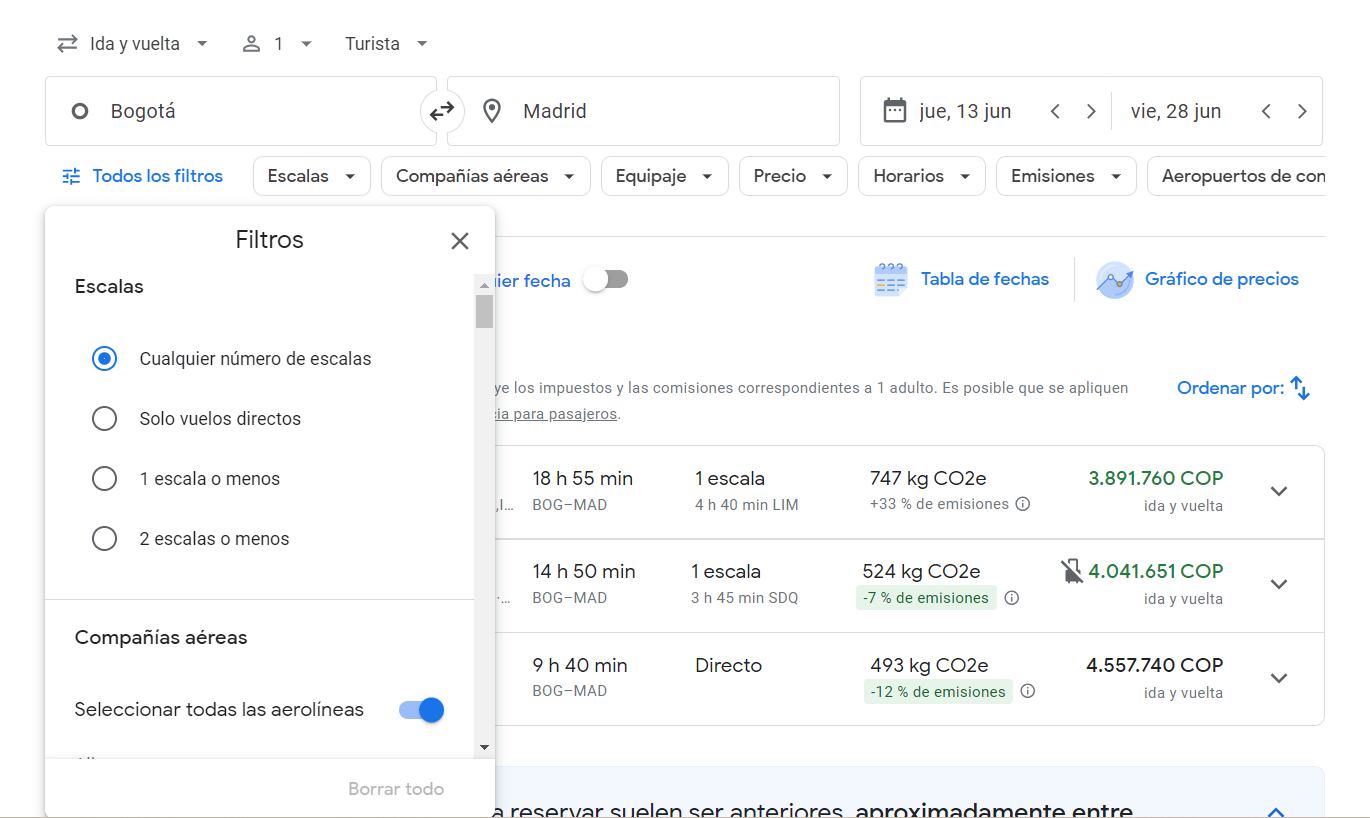
Task: Open the Ida y vuelta trip type dropdown
Action: pyautogui.click(x=133, y=44)
